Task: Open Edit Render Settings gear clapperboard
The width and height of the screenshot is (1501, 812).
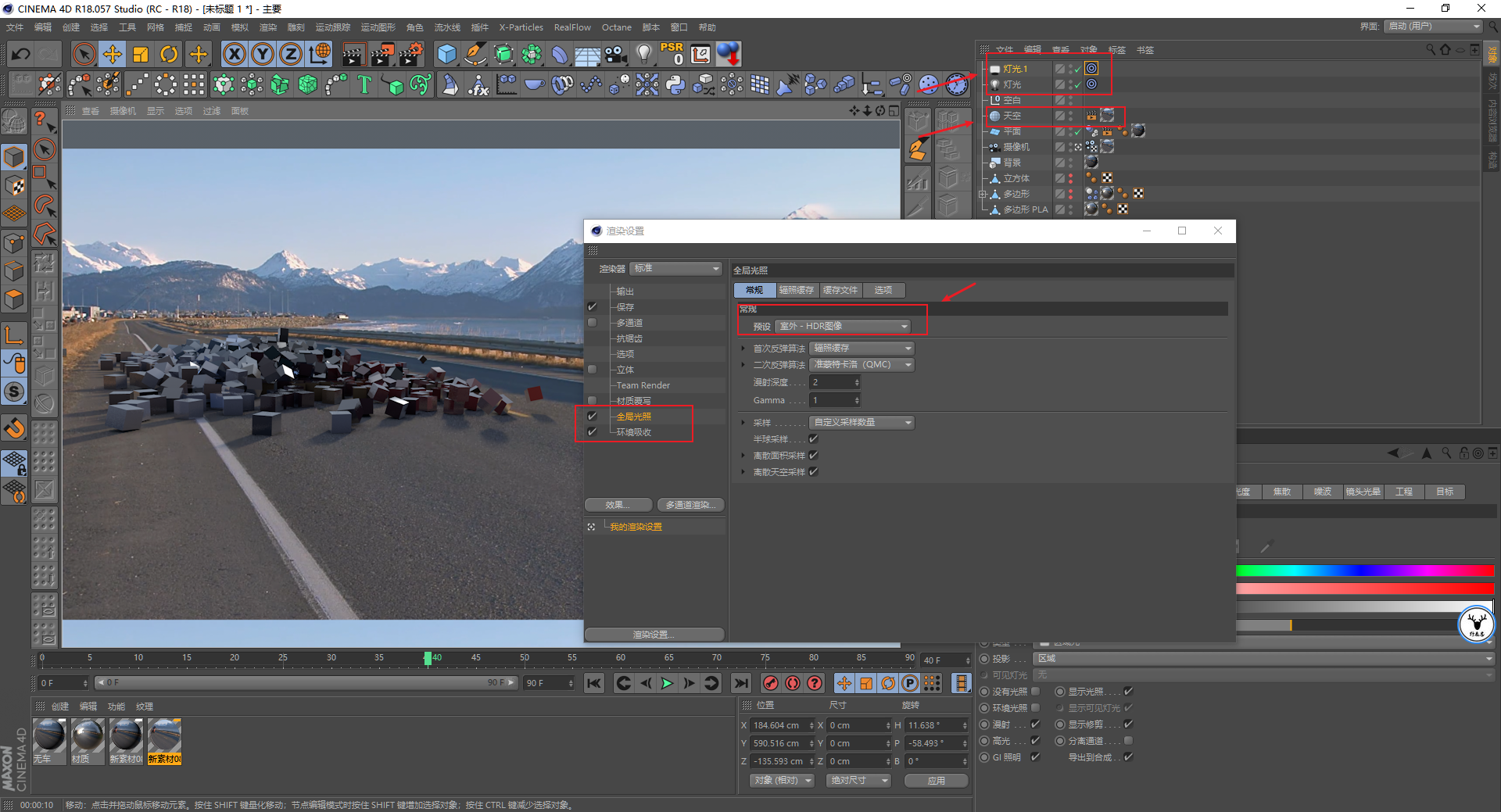Action: click(411, 54)
